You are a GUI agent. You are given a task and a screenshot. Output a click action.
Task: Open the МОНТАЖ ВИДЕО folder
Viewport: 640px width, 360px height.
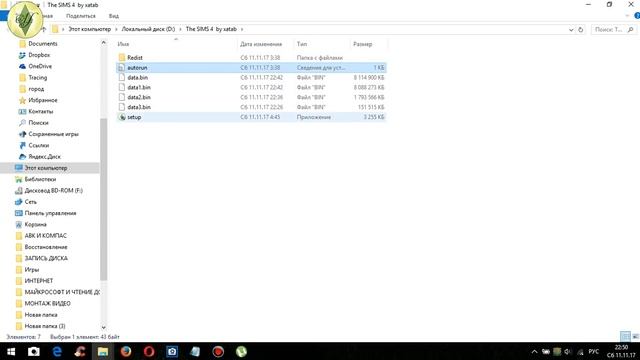(47, 304)
